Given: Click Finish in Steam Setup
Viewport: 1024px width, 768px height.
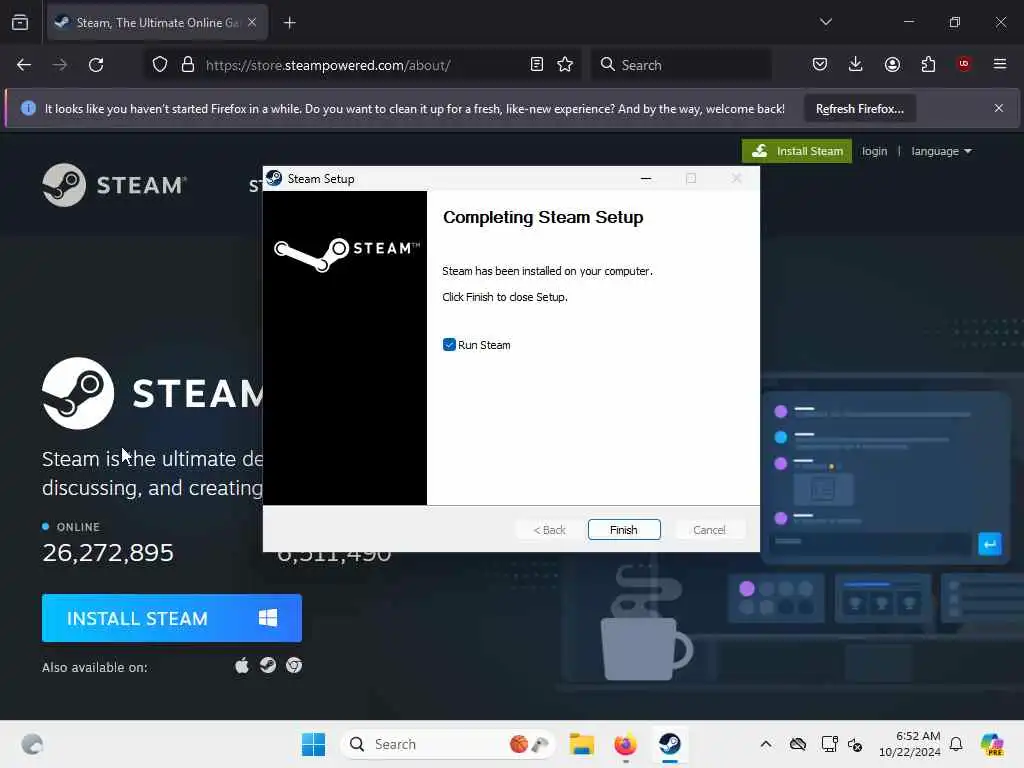Looking at the screenshot, I should [x=624, y=530].
